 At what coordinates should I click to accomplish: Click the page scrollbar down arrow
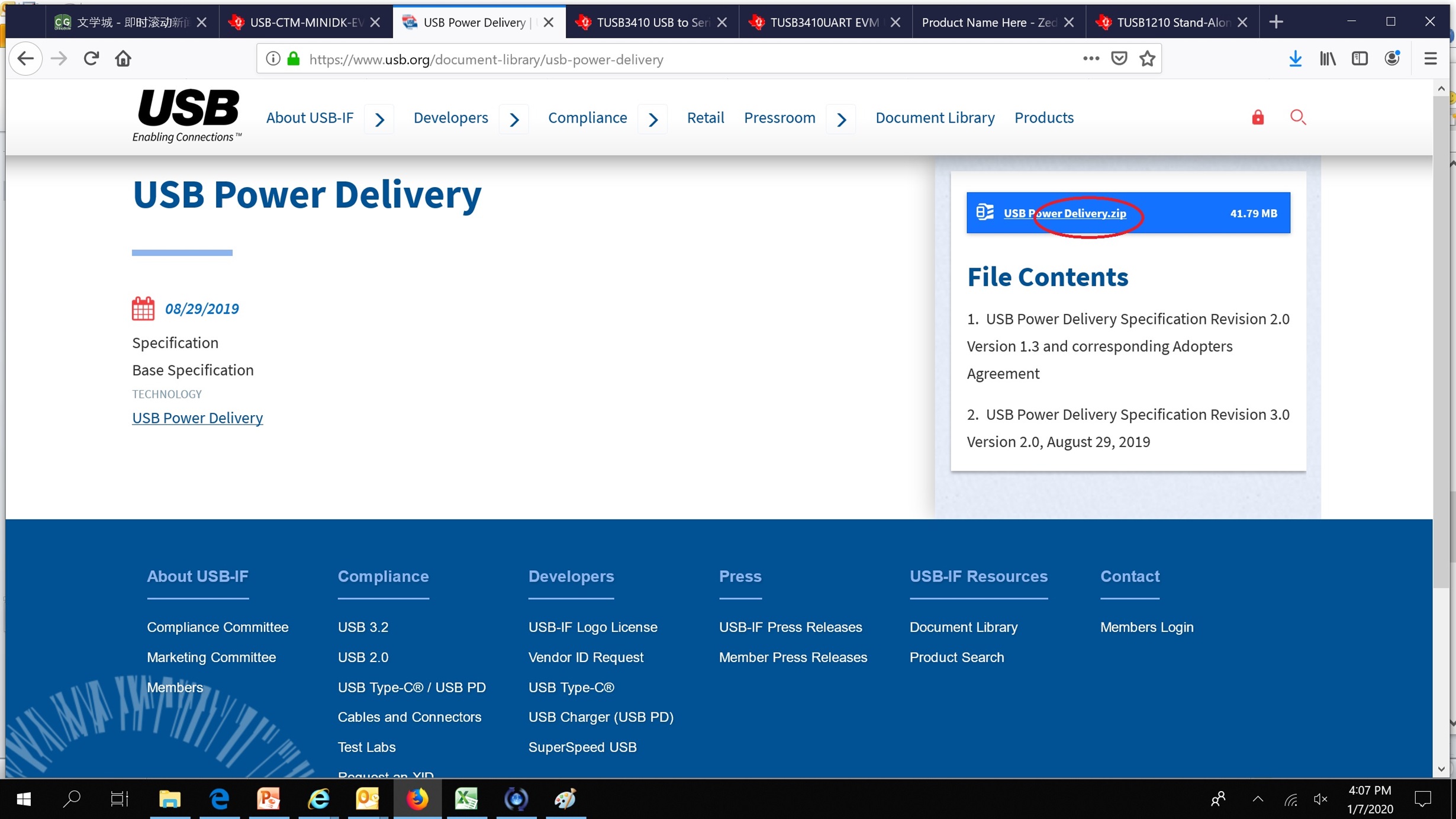tap(1441, 769)
